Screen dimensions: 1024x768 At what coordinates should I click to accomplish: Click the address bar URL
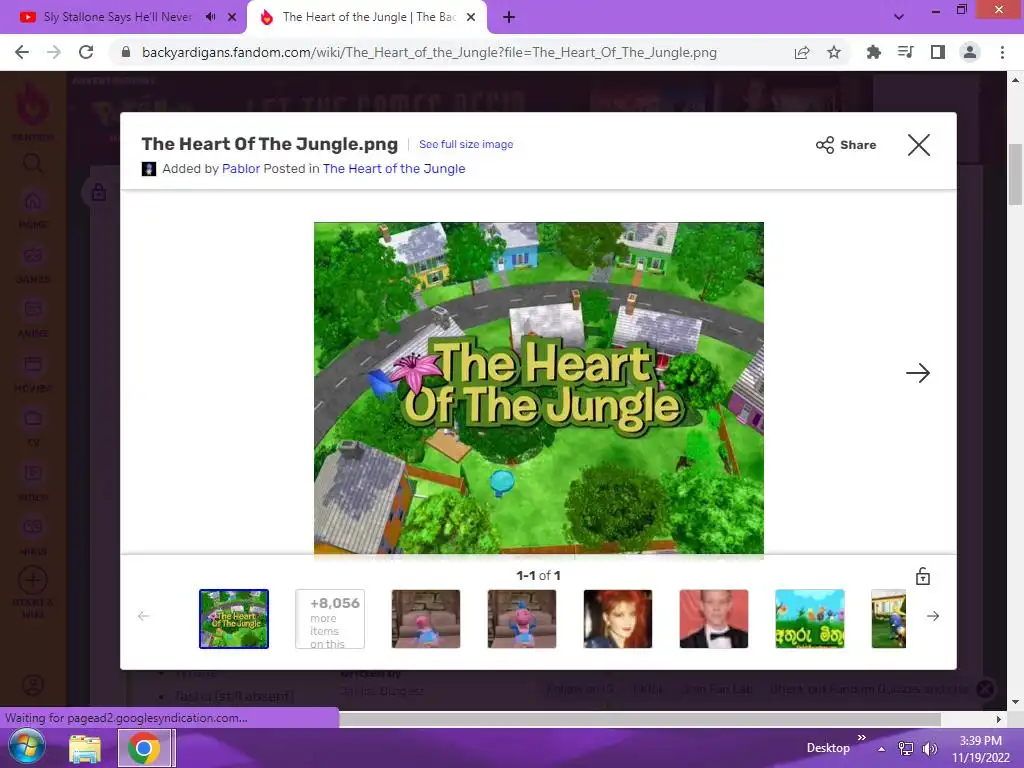point(429,52)
